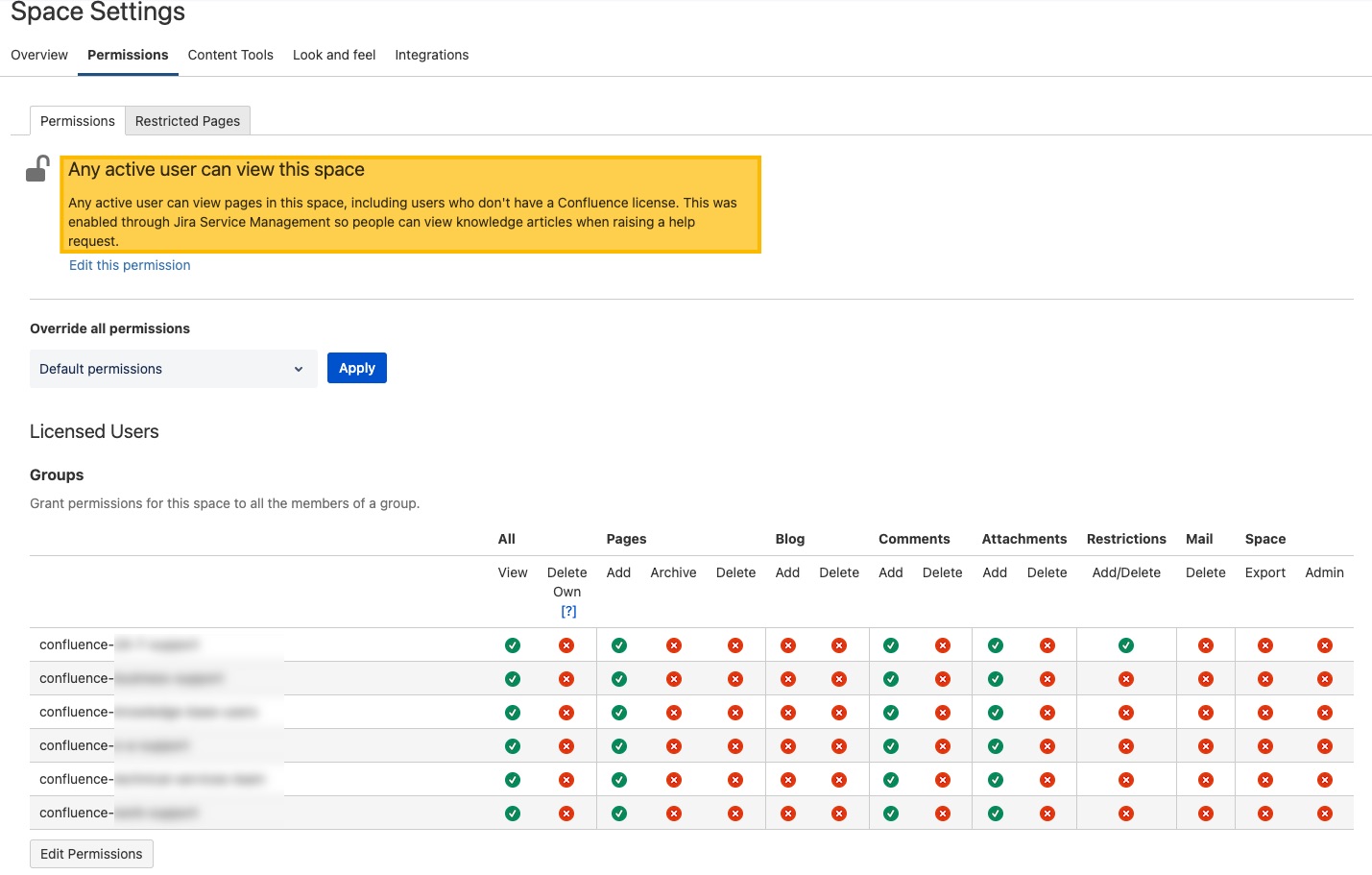Viewport: 1372px width, 875px height.
Task: Click the Groups subheading
Action: coord(57,474)
